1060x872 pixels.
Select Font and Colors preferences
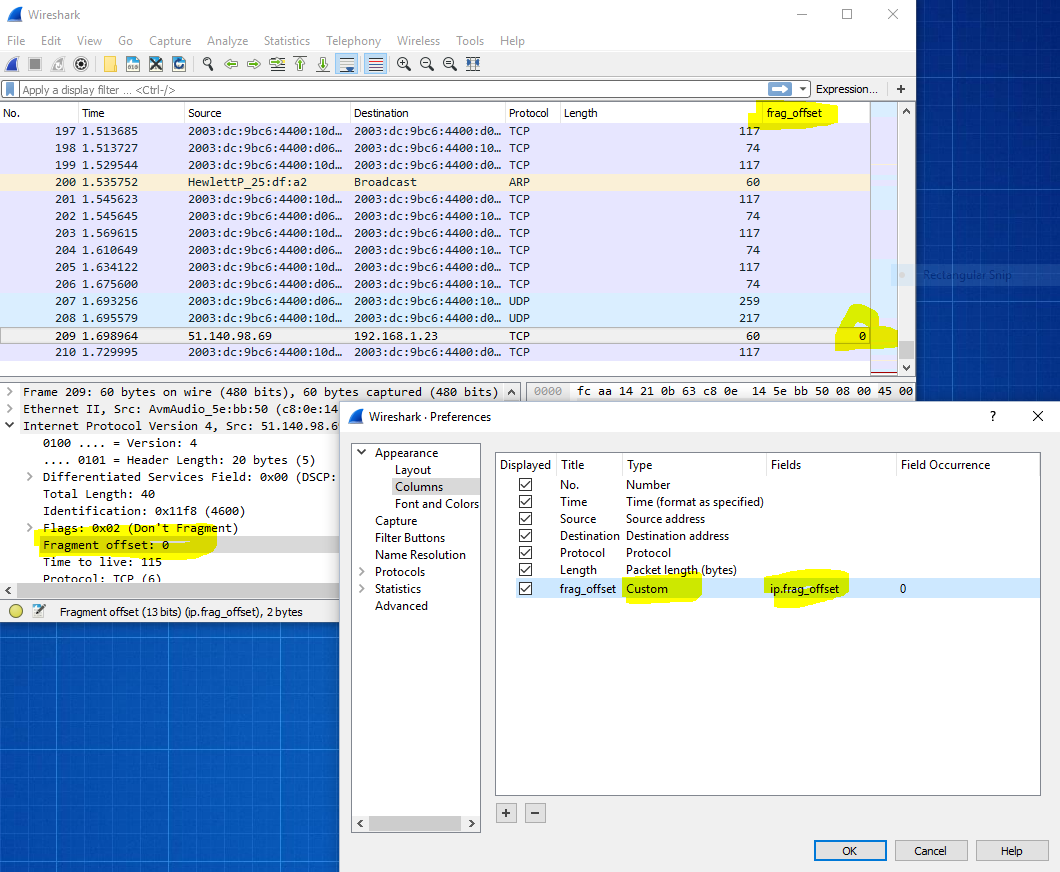point(437,504)
